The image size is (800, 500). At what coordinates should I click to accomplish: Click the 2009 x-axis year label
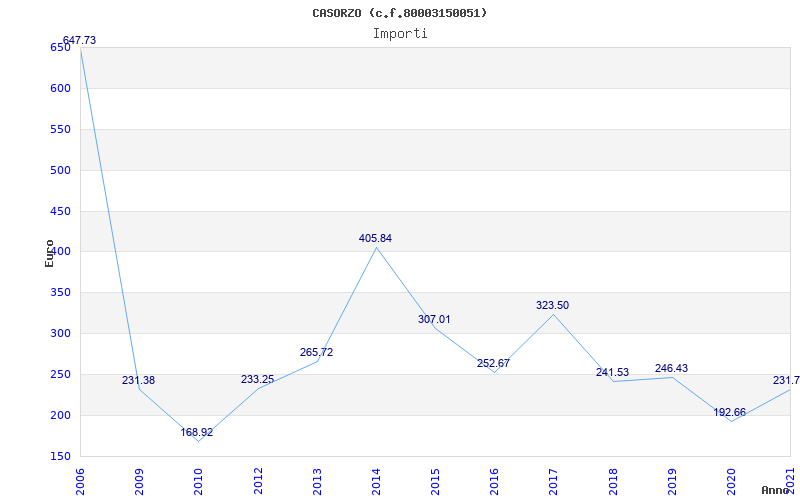(139, 481)
